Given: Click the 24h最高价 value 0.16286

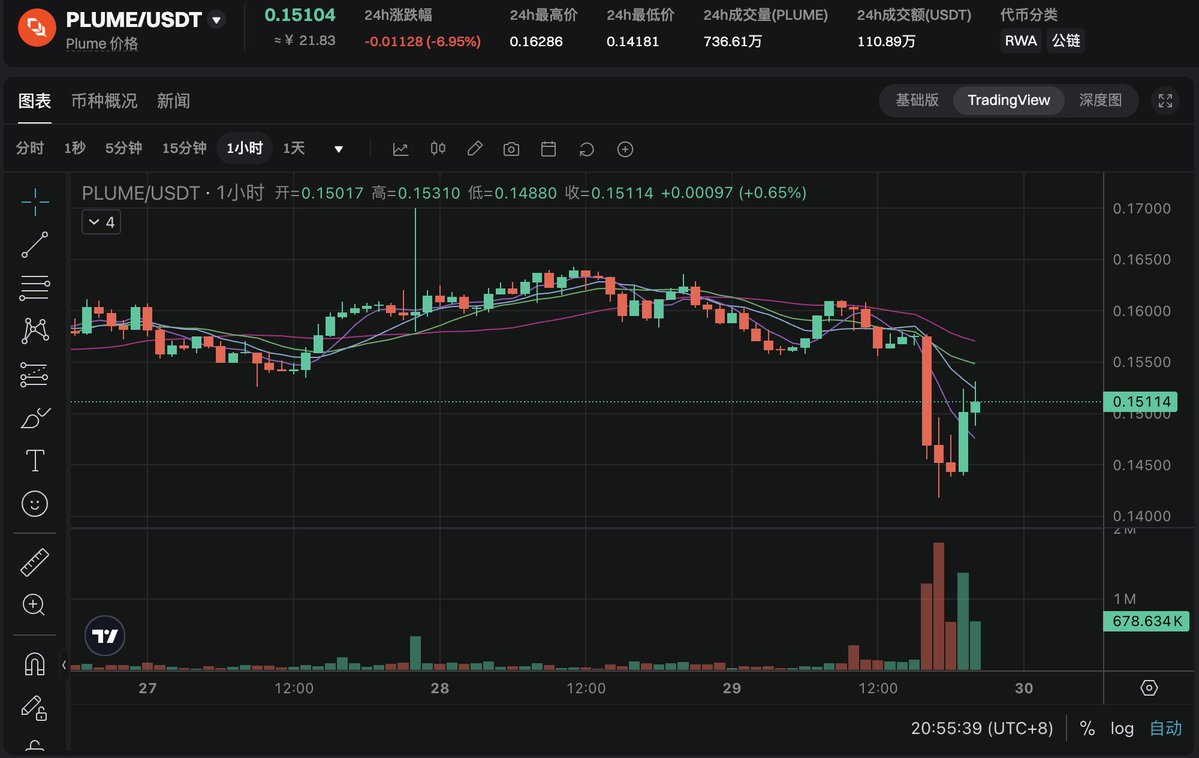Looking at the screenshot, I should [536, 41].
